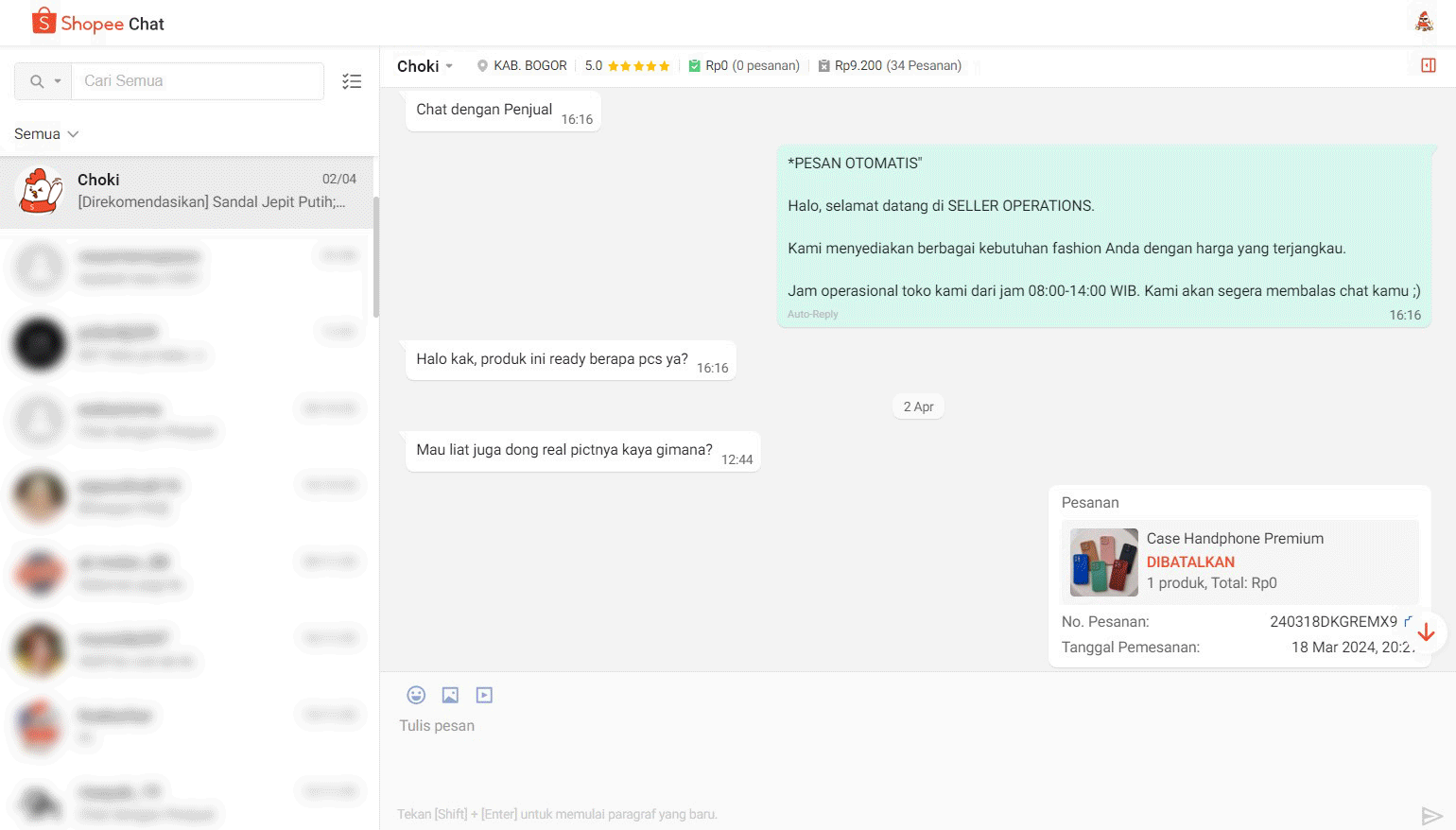Open the Choki conversation in the sidebar

coord(189,191)
